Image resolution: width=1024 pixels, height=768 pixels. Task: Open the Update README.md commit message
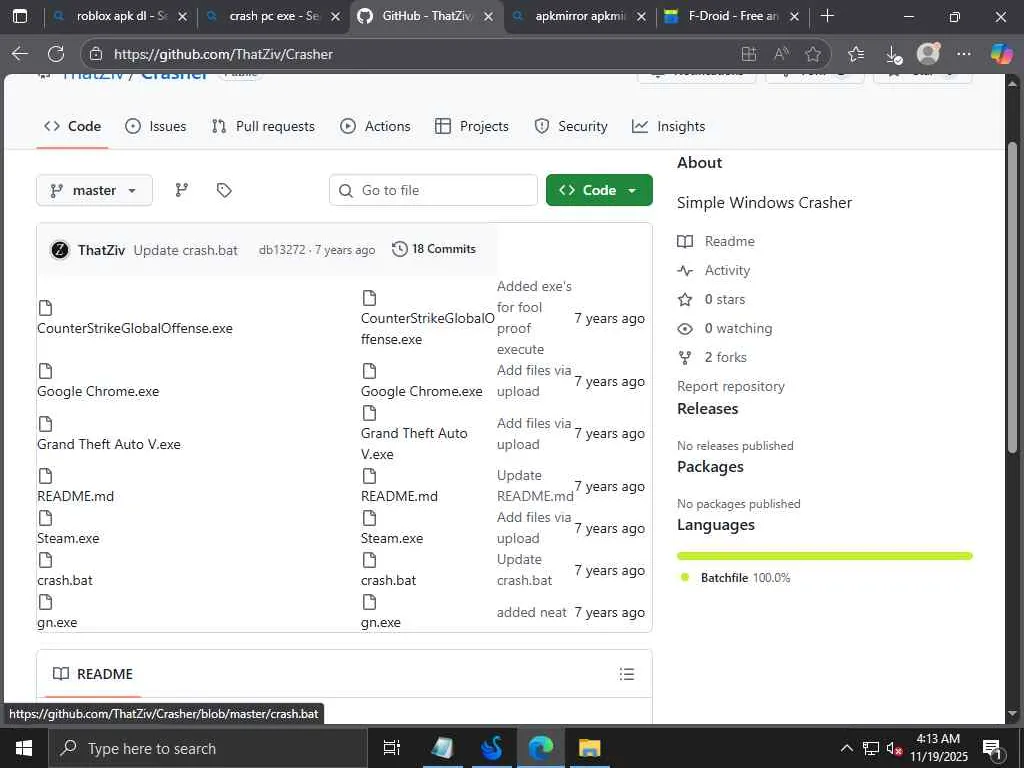coord(535,486)
